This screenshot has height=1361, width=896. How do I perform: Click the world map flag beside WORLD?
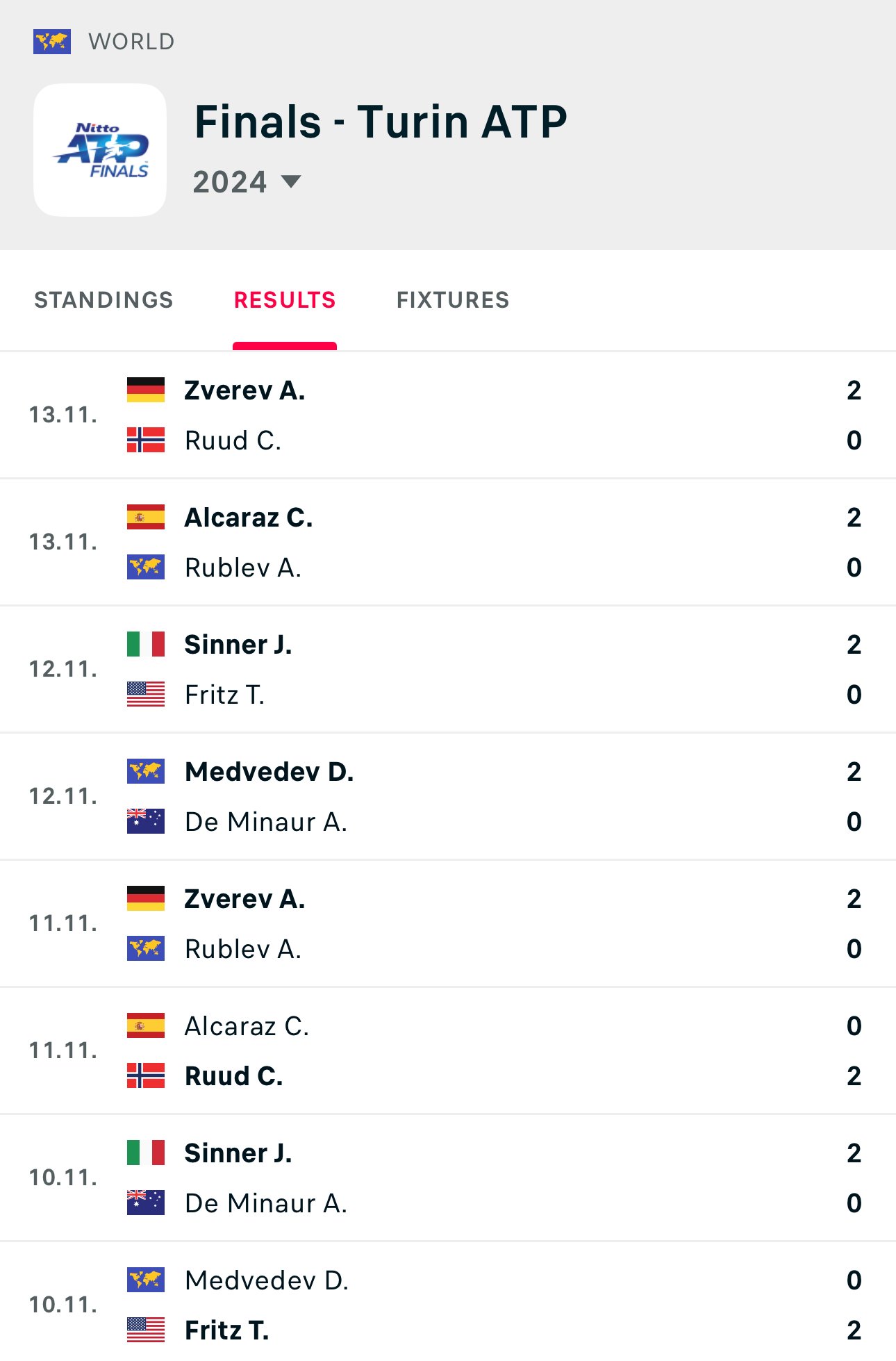52,42
